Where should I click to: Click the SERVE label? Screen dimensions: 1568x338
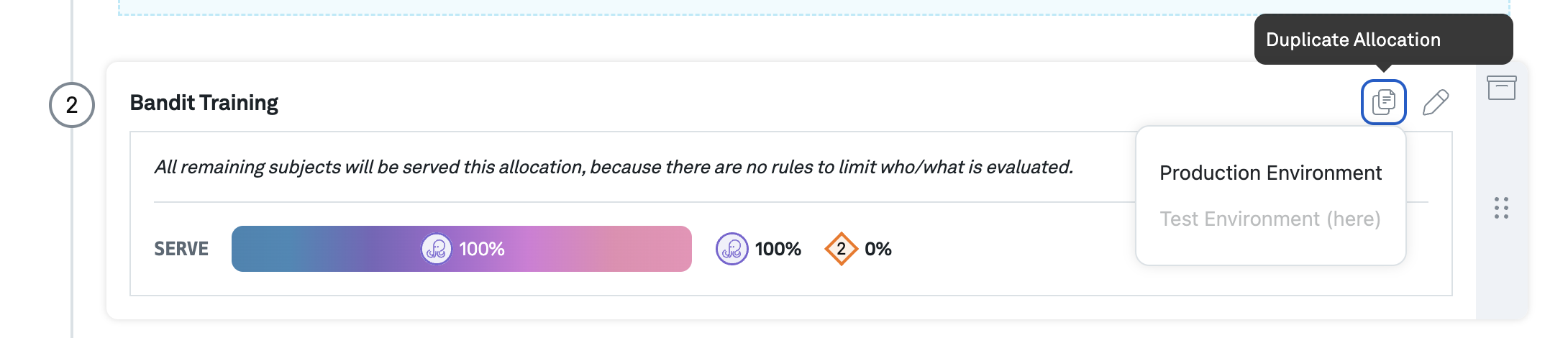tap(181, 249)
